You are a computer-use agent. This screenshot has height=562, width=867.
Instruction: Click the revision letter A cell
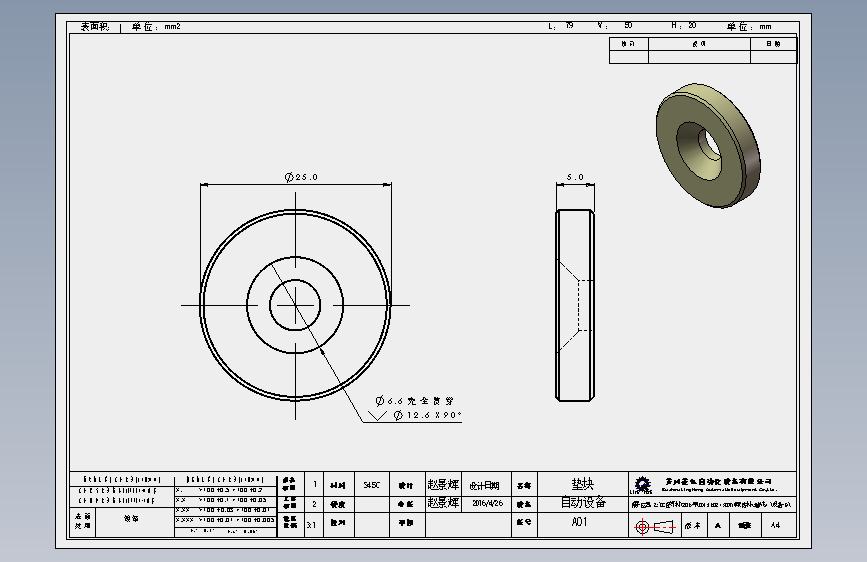pos(718,525)
